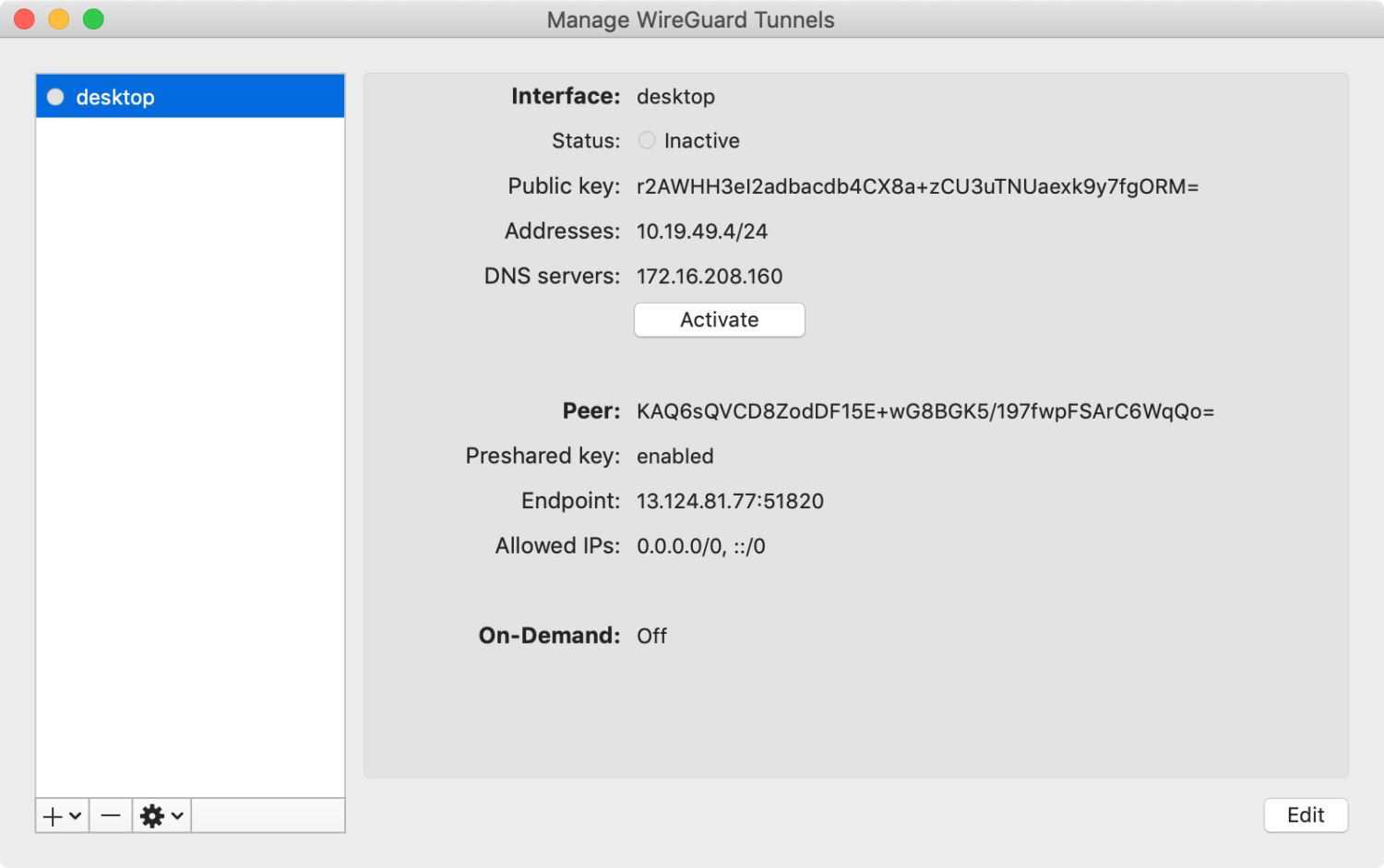The height and width of the screenshot is (868, 1384).
Task: Minimize the window with yellow button
Action: (x=59, y=18)
